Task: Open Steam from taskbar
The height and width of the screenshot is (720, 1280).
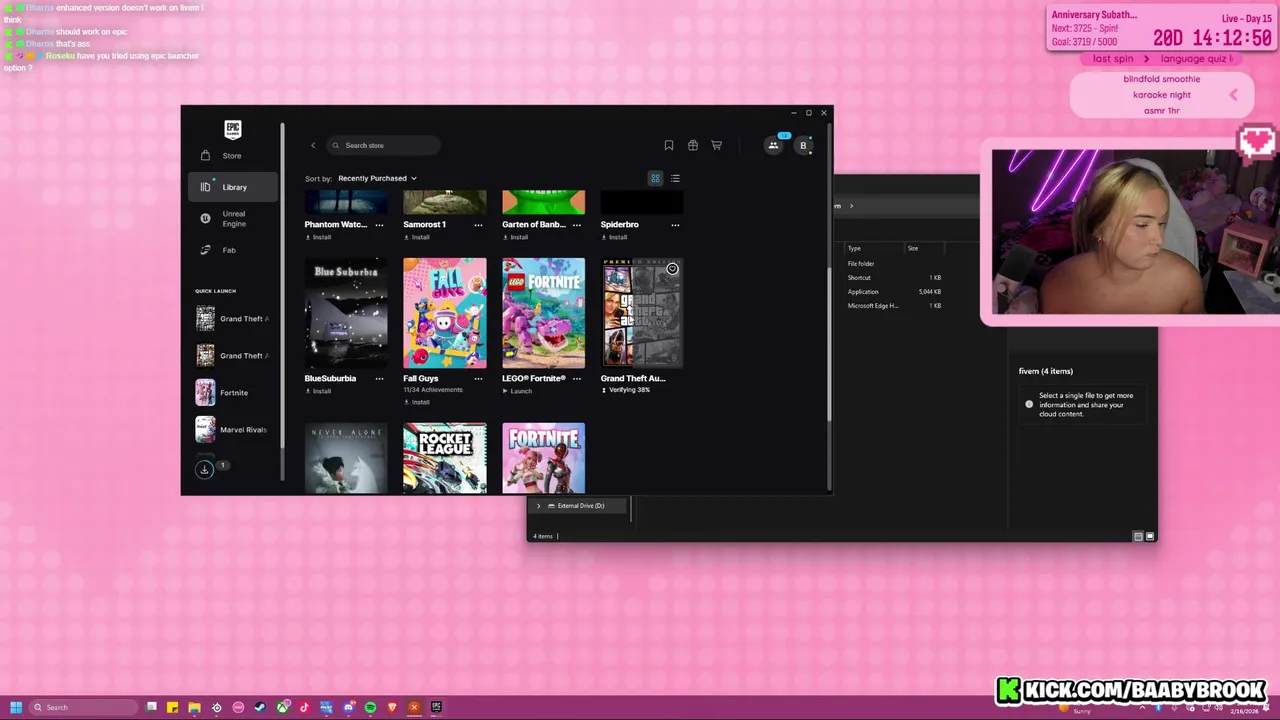Action: click(x=260, y=707)
